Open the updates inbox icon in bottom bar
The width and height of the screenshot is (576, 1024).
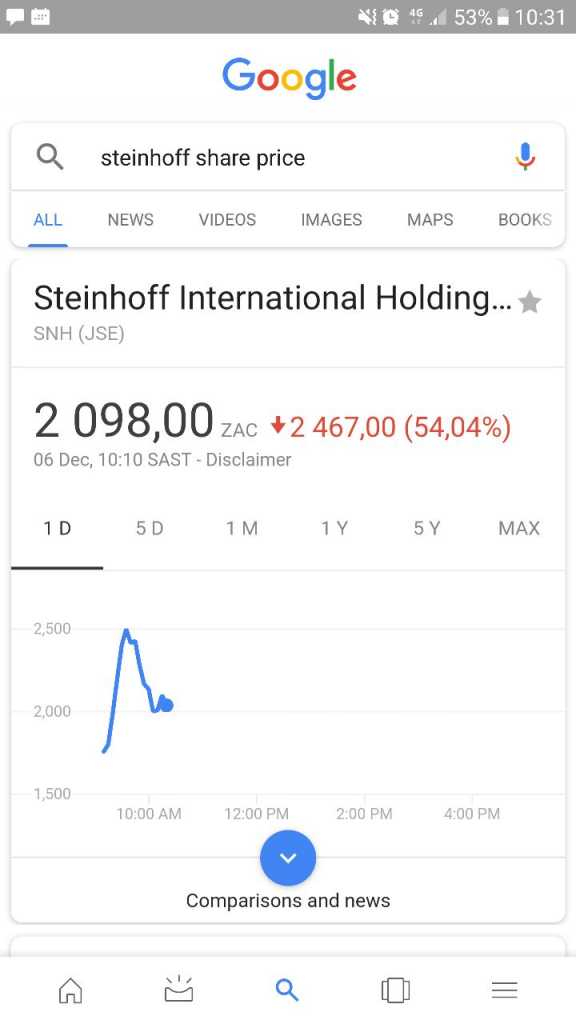pyautogui.click(x=178, y=989)
